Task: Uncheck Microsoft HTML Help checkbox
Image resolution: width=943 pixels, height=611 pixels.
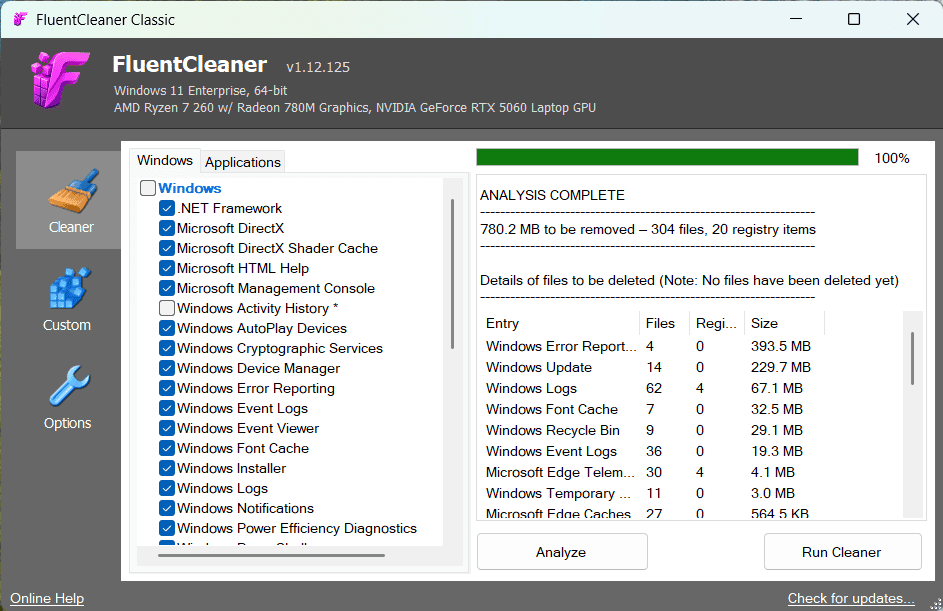Action: pos(167,268)
